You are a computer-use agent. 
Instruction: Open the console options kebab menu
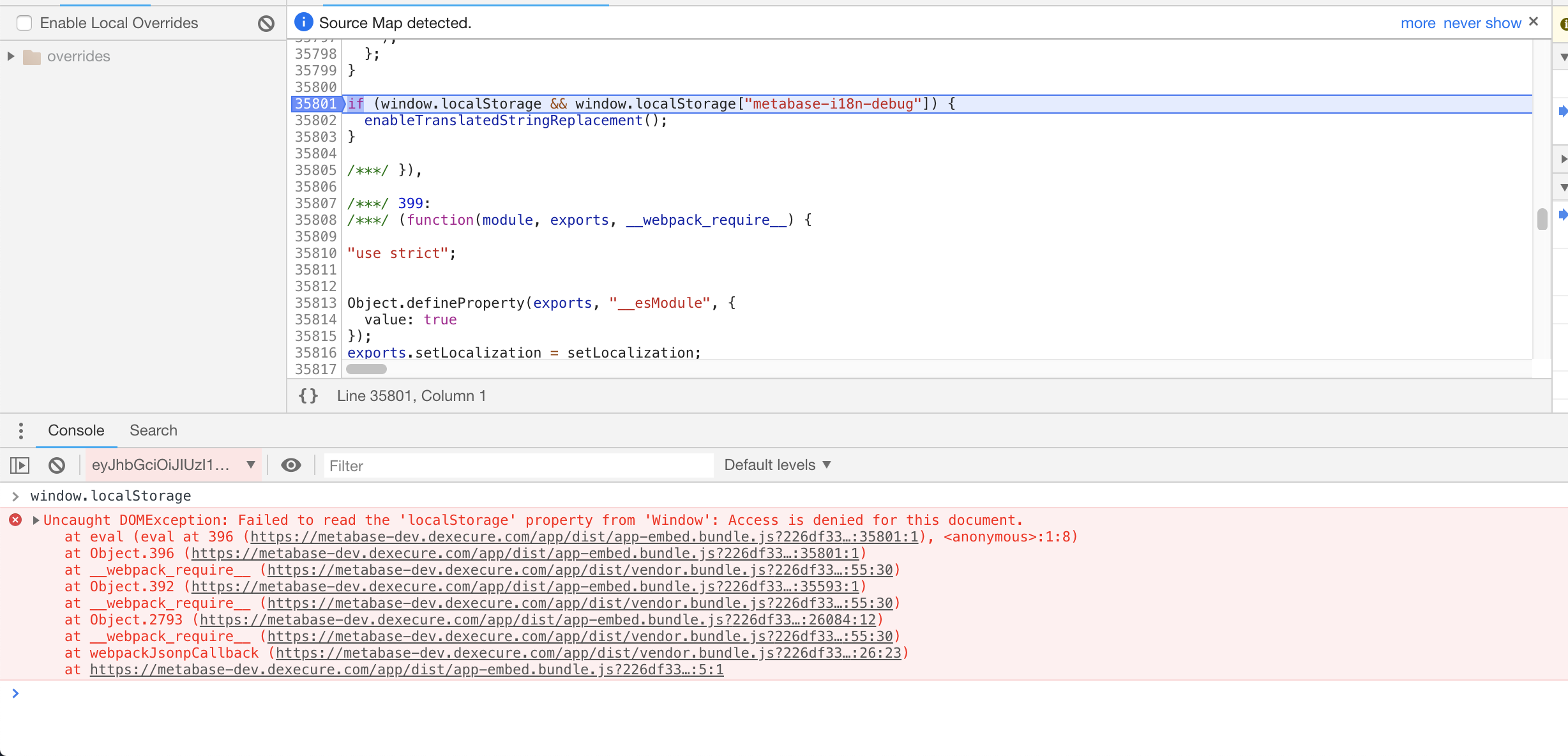click(20, 430)
